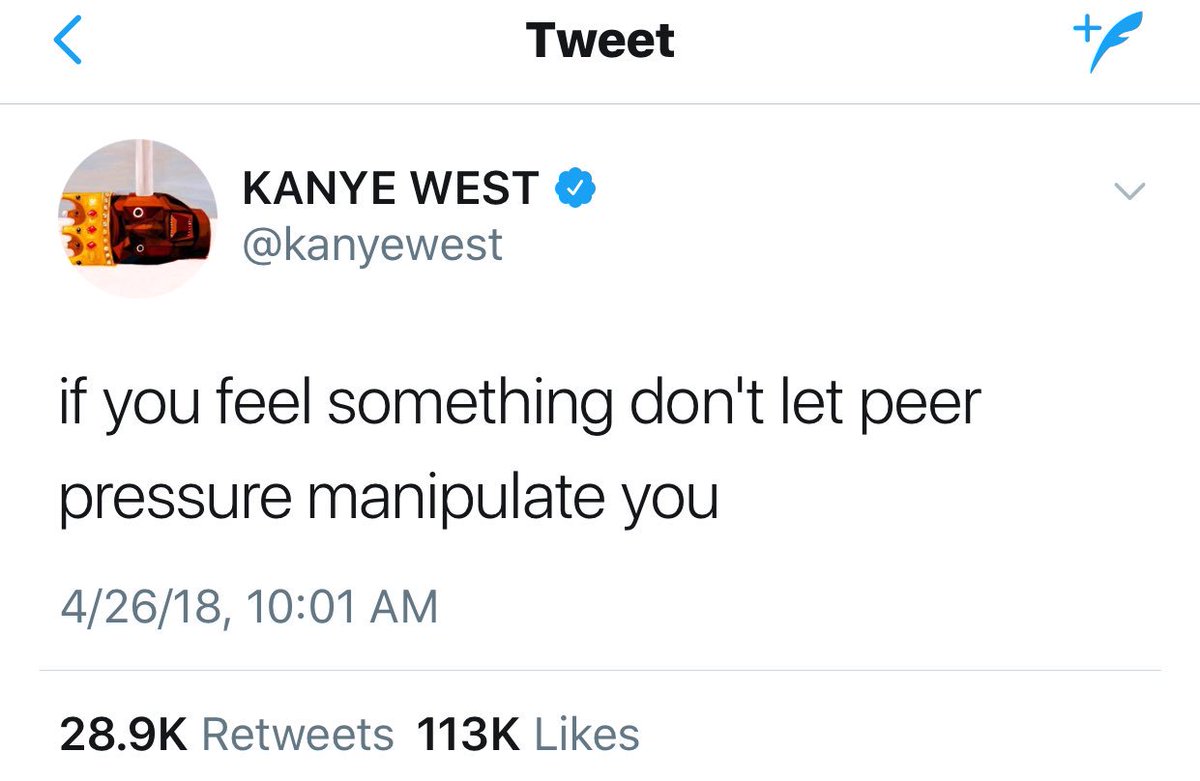Open the KANYE WEST display name
This screenshot has height=781, width=1200.
[391, 188]
